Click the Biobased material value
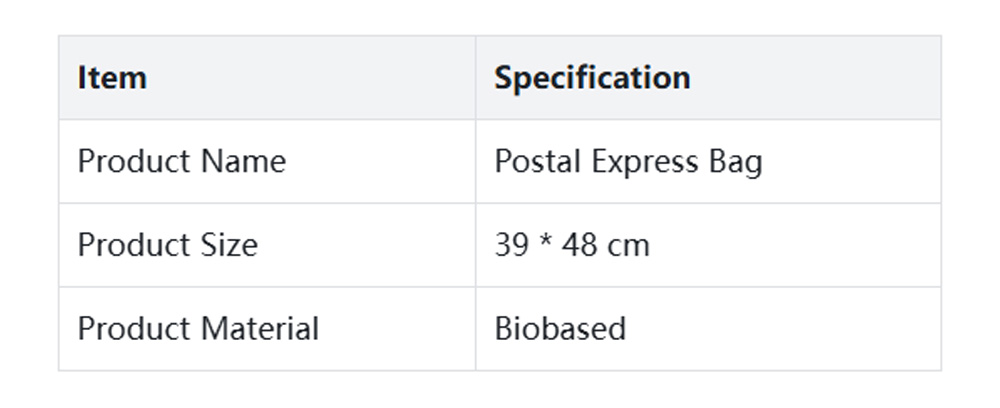Image resolution: width=1000 pixels, height=408 pixels. (x=560, y=329)
